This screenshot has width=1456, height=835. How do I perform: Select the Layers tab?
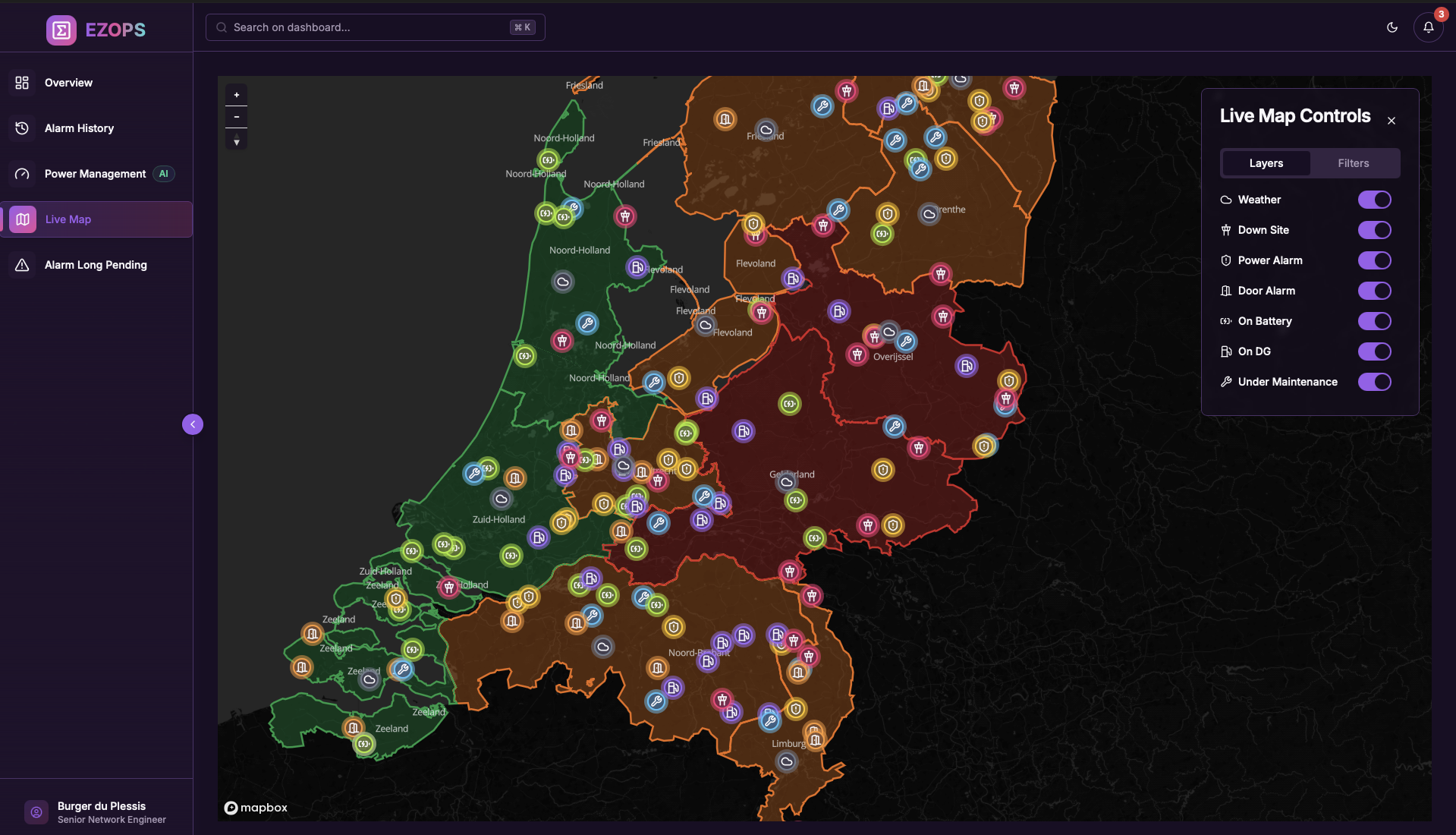1266,162
